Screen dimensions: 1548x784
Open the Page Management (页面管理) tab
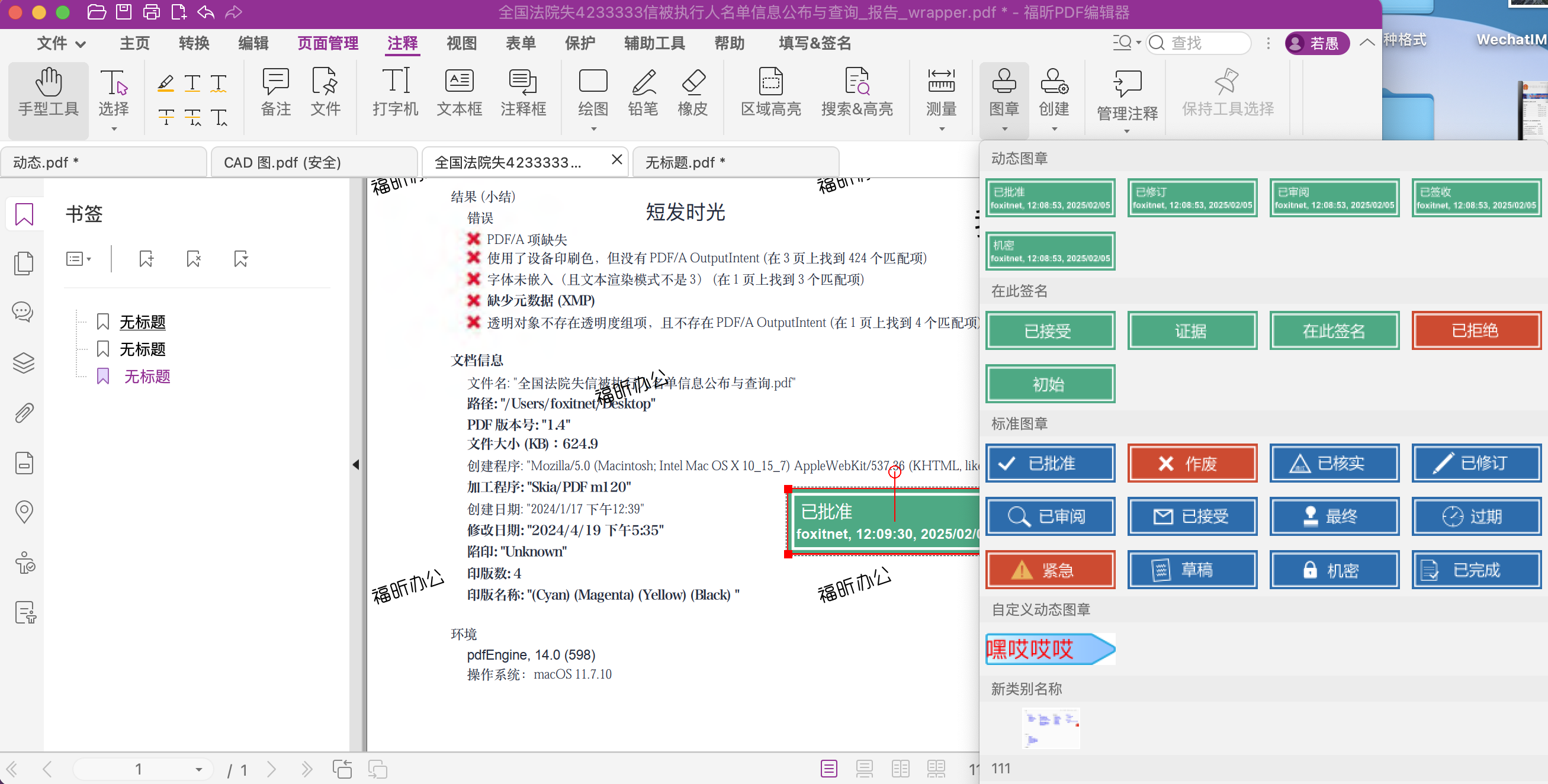pyautogui.click(x=327, y=43)
